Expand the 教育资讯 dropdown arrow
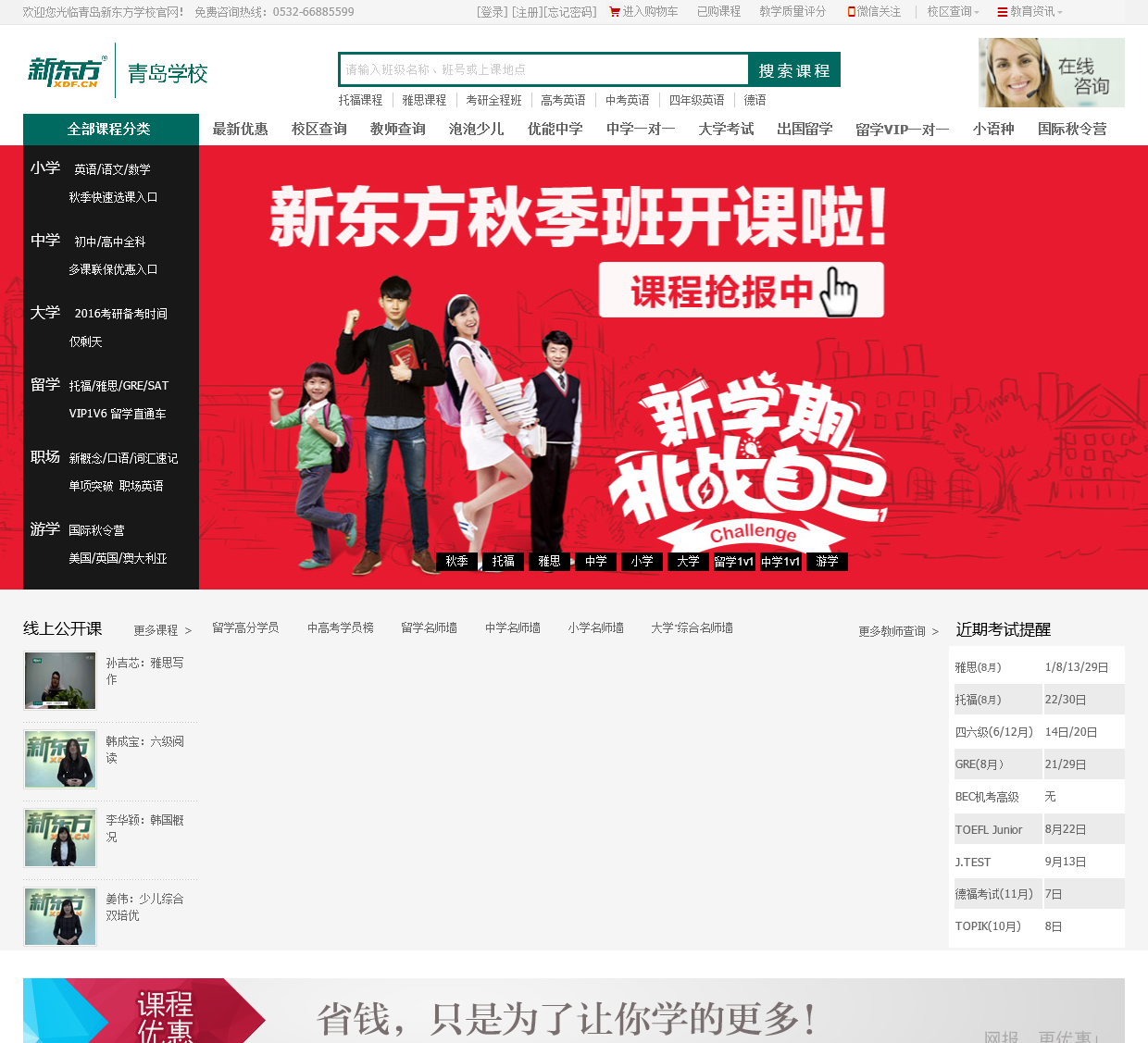Viewport: 1148px width, 1043px height. coord(1060,13)
